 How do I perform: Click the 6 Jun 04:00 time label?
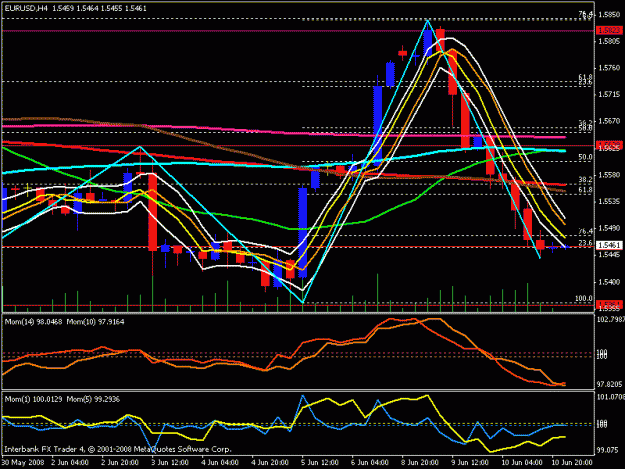(x=369, y=463)
